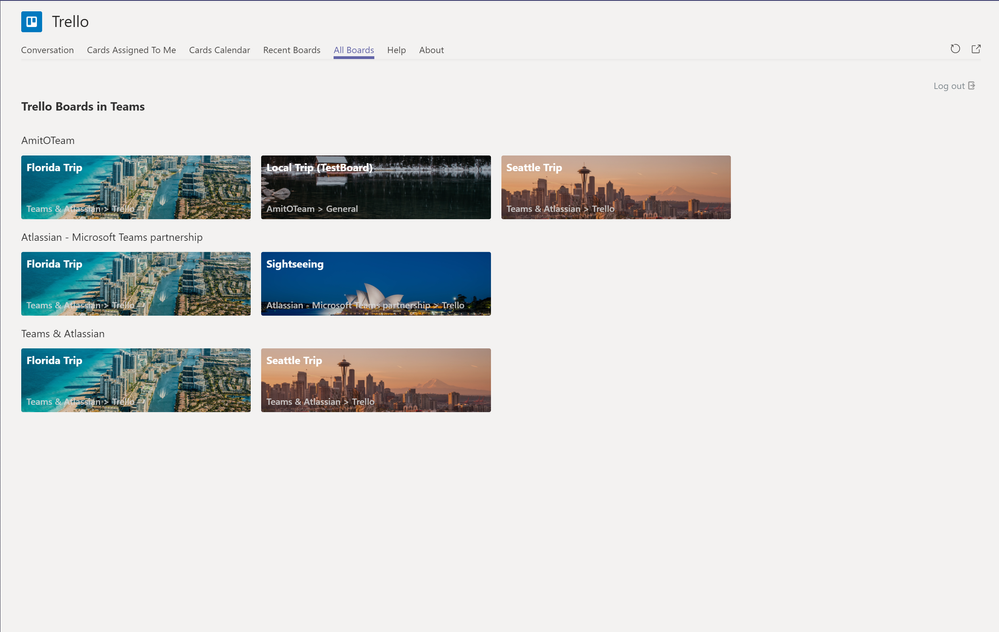Open the About tab
The width and height of the screenshot is (999, 632).
(431, 50)
